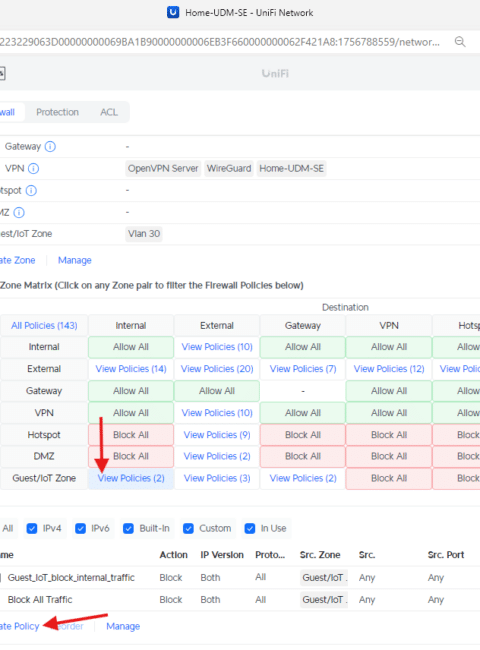
Task: Select the Hotspot to Internal Block All cell
Action: pos(131,434)
